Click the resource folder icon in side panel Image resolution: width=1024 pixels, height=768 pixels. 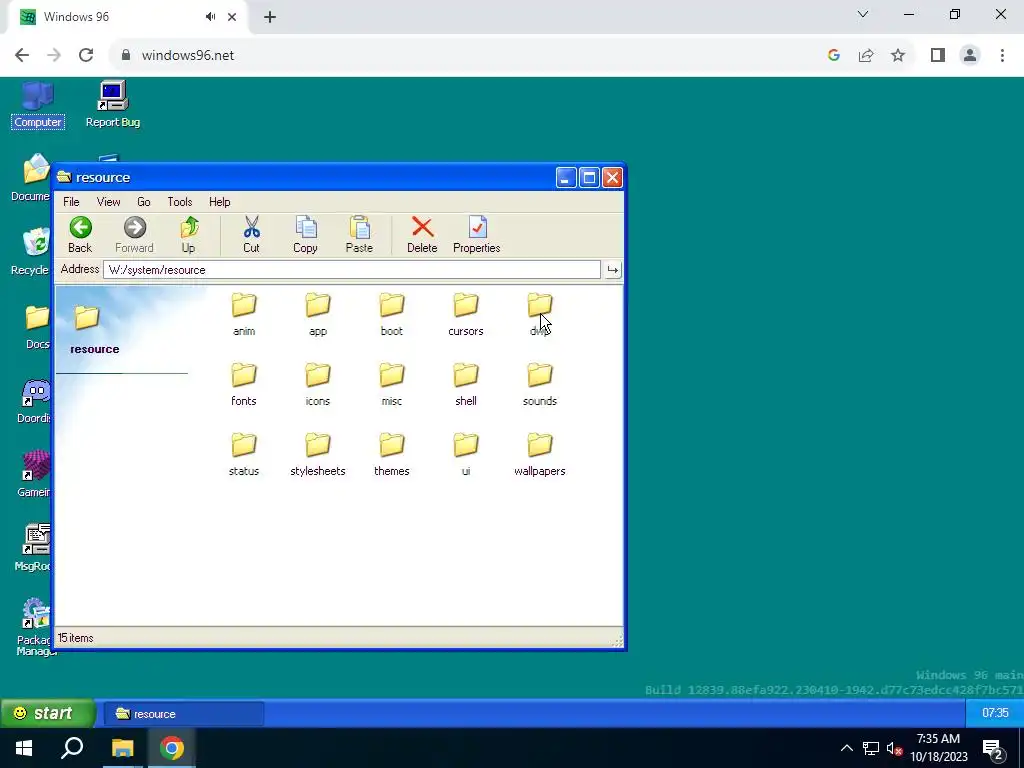point(87,318)
